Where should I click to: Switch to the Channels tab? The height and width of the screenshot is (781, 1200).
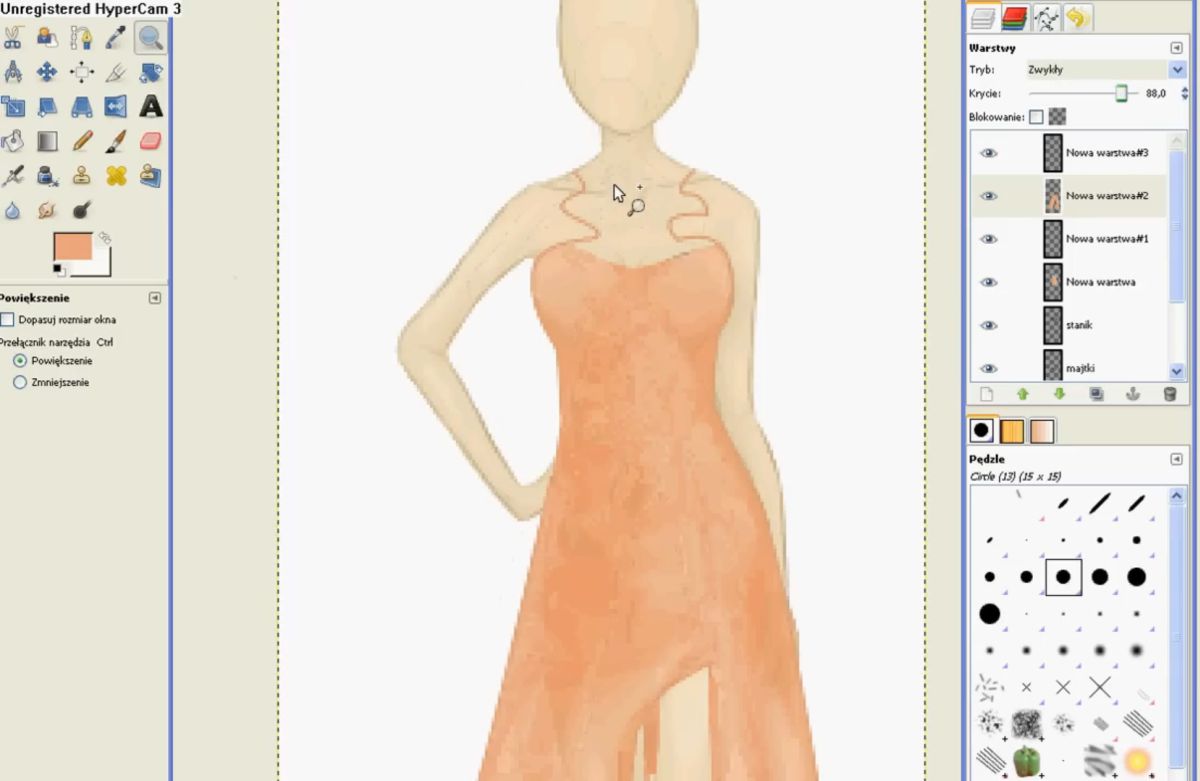click(1015, 17)
